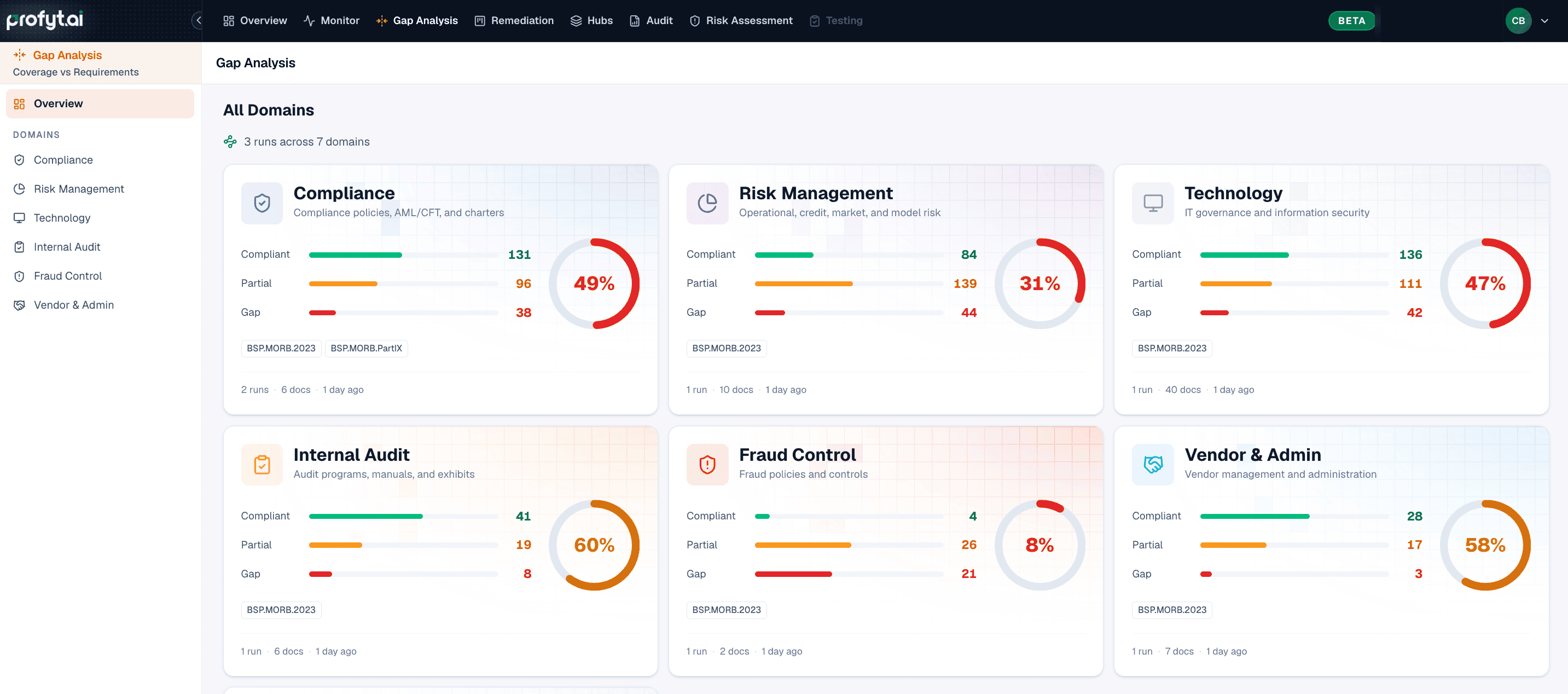1568x694 pixels.
Task: Click the BSP.MORB.2023 tag on Technology card
Action: [1172, 348]
